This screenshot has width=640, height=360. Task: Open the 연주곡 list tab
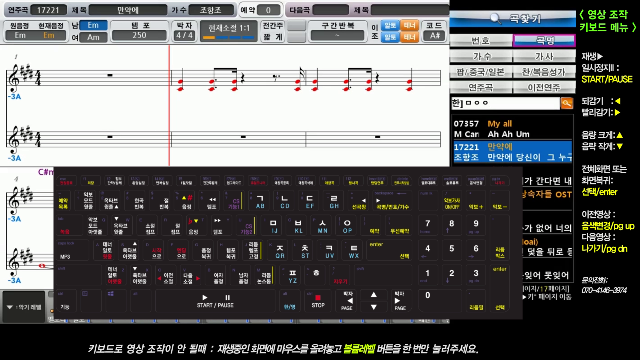(481, 87)
